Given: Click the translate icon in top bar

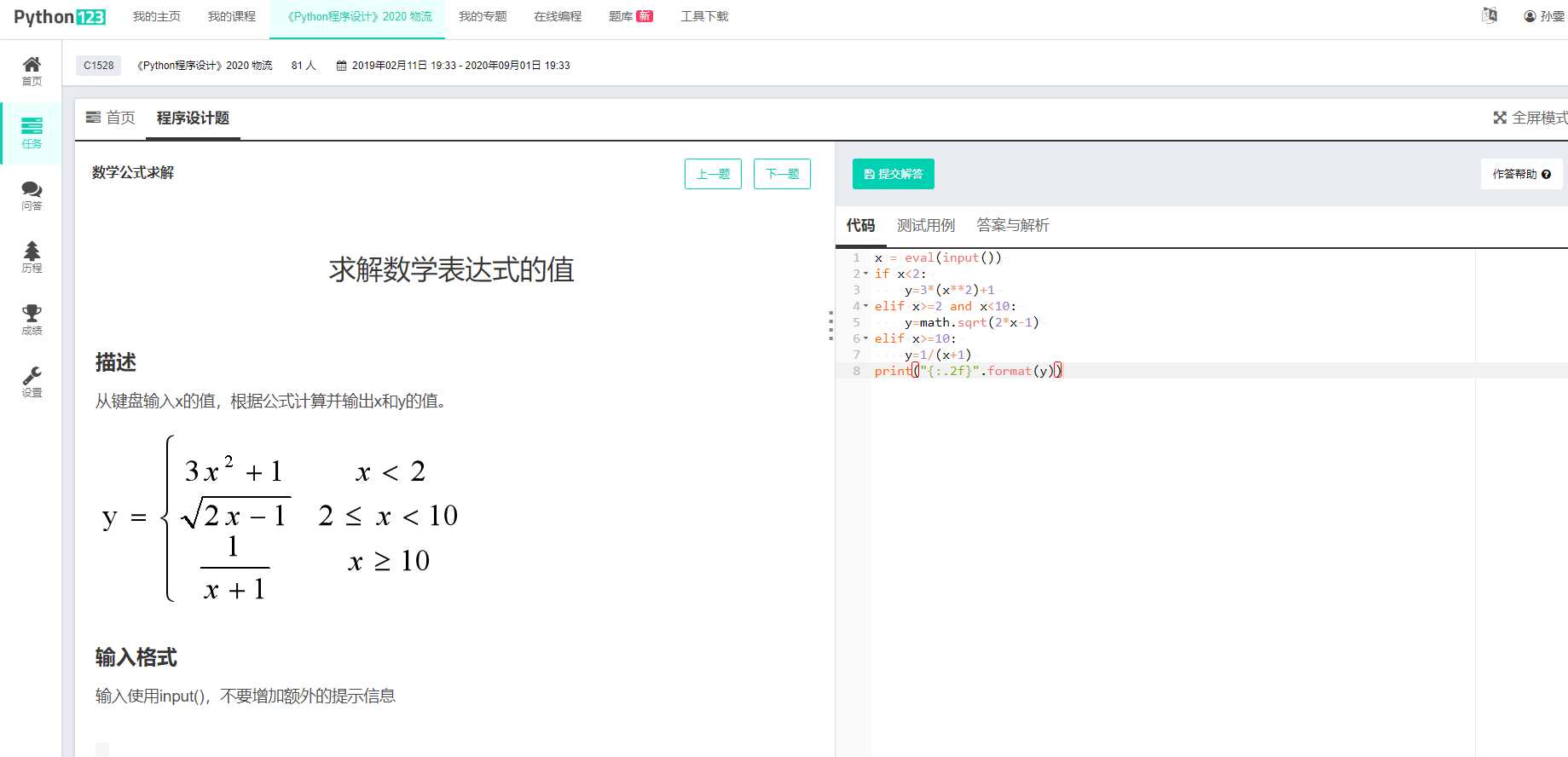Looking at the screenshot, I should point(1490,15).
